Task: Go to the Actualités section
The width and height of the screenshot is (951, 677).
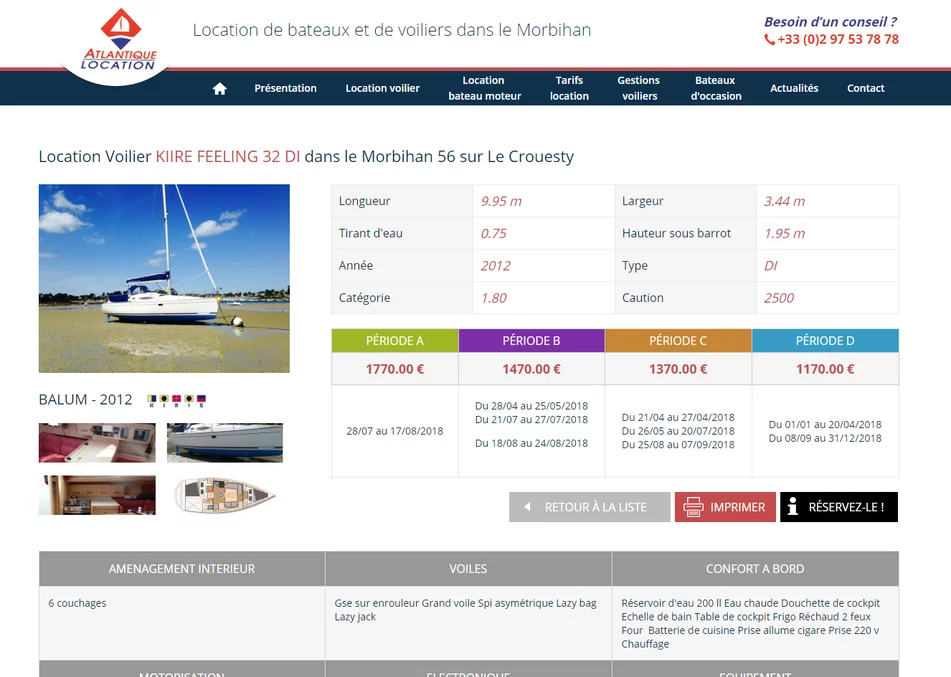Action: 794,89
